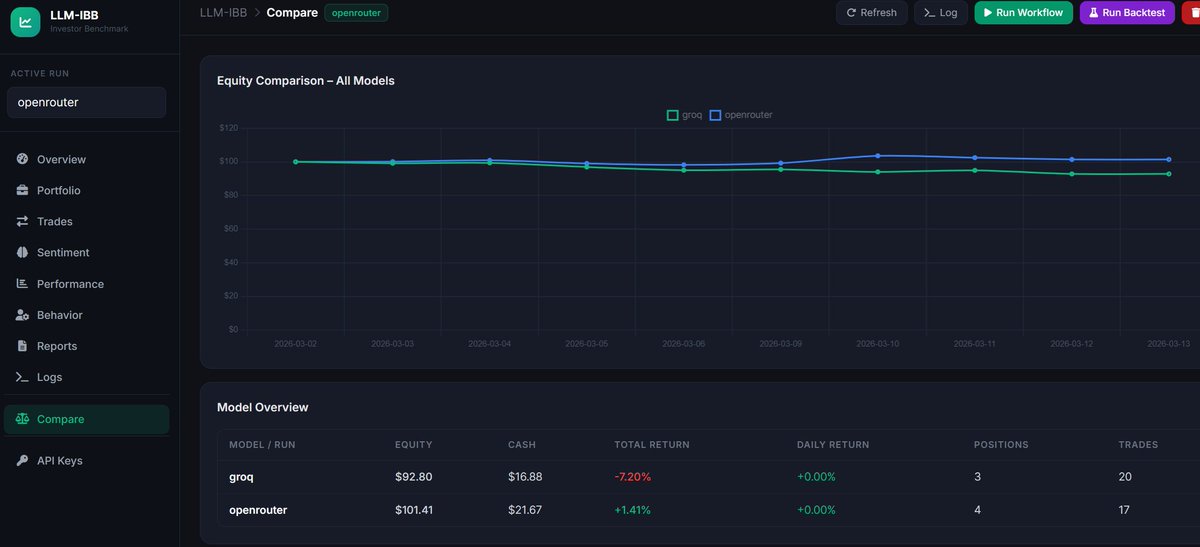This screenshot has height=547, width=1200.
Task: Click the Refresh button
Action: point(872,13)
